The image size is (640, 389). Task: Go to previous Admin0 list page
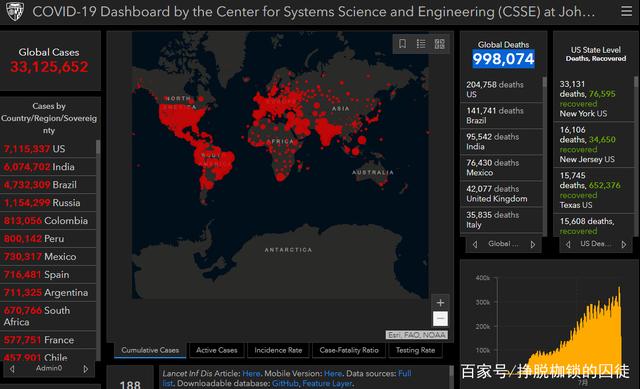(12, 369)
